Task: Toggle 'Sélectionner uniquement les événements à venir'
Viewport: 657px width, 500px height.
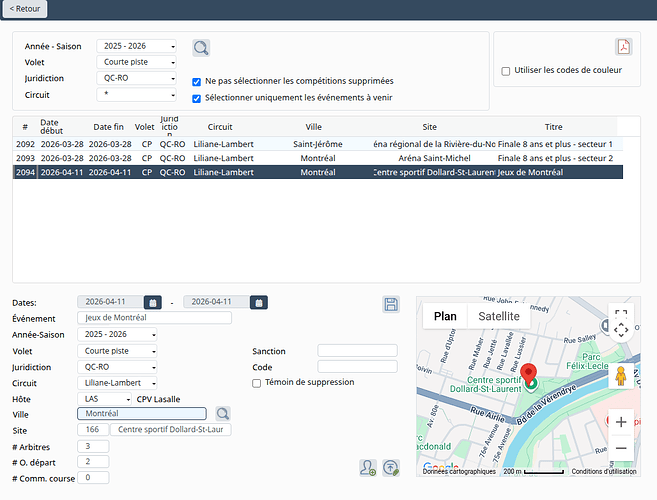Action: click(196, 98)
